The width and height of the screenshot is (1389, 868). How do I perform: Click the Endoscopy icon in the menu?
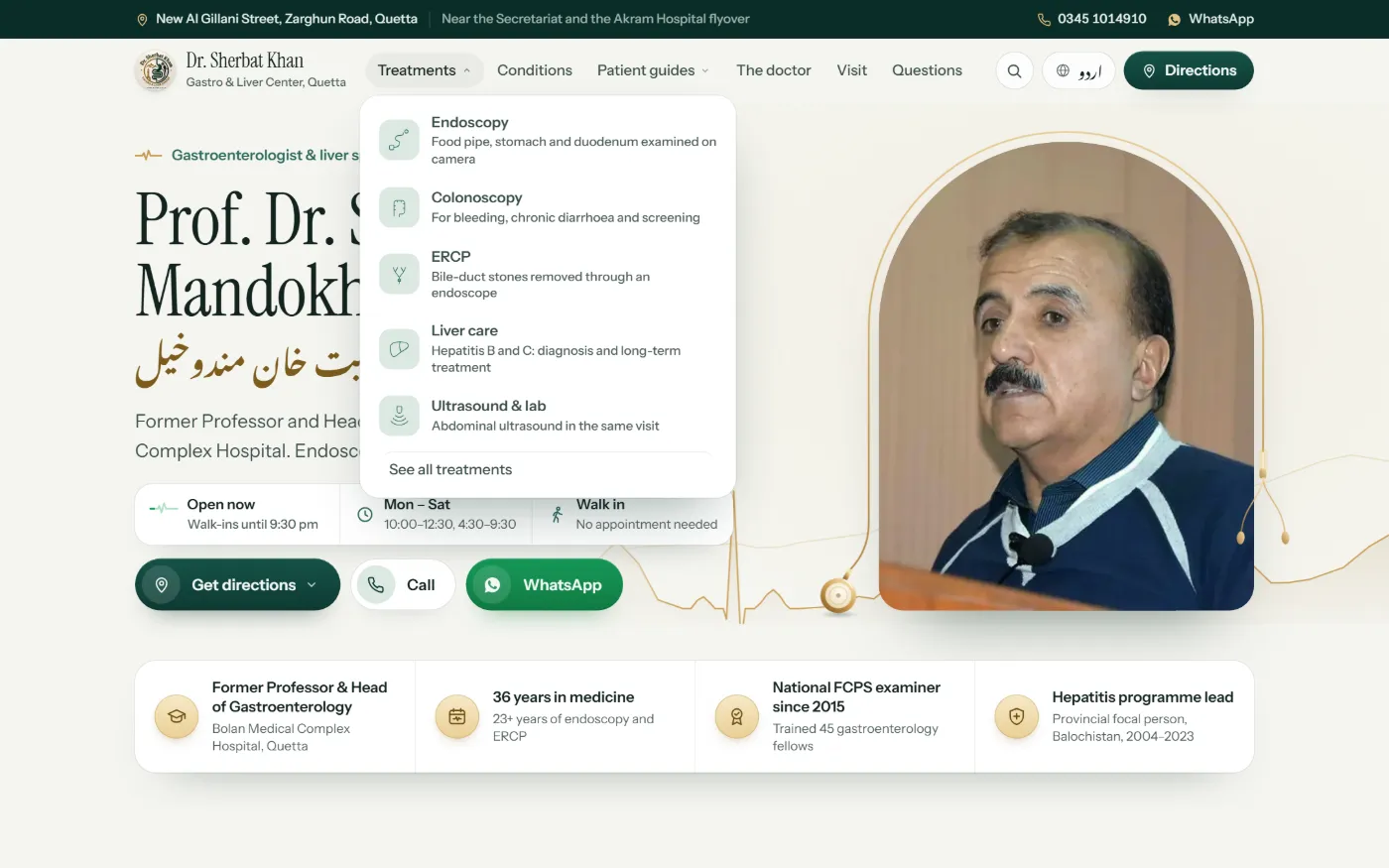399,140
